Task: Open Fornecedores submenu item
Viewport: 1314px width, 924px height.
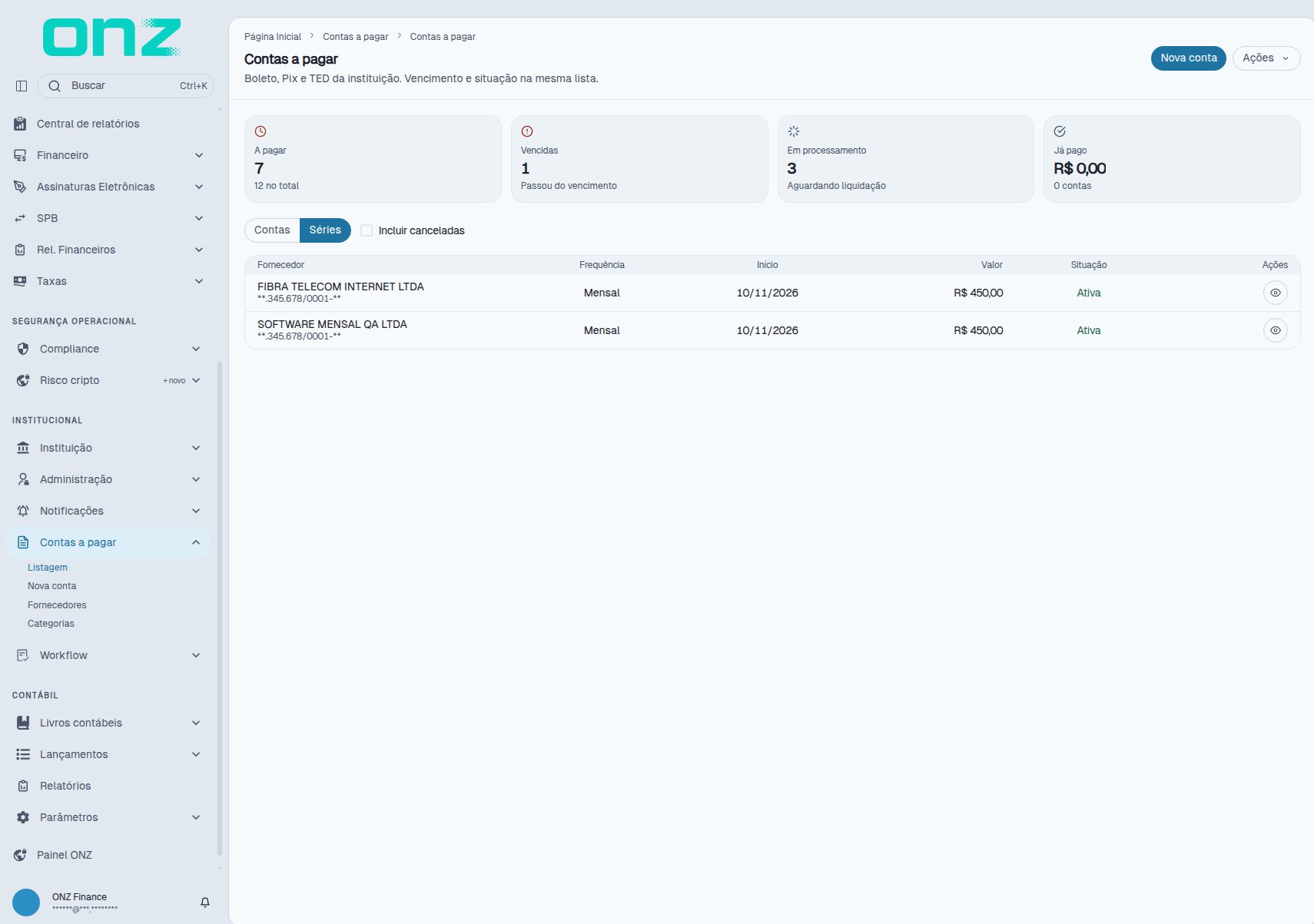Action: coord(57,605)
